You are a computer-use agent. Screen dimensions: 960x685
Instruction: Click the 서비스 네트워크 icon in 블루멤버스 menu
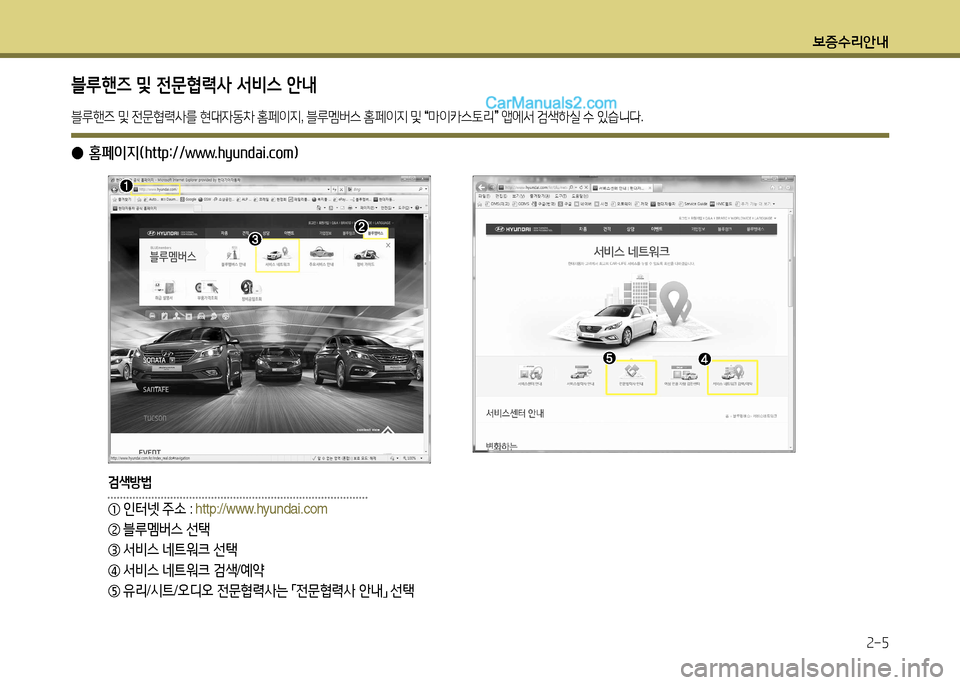(277, 256)
